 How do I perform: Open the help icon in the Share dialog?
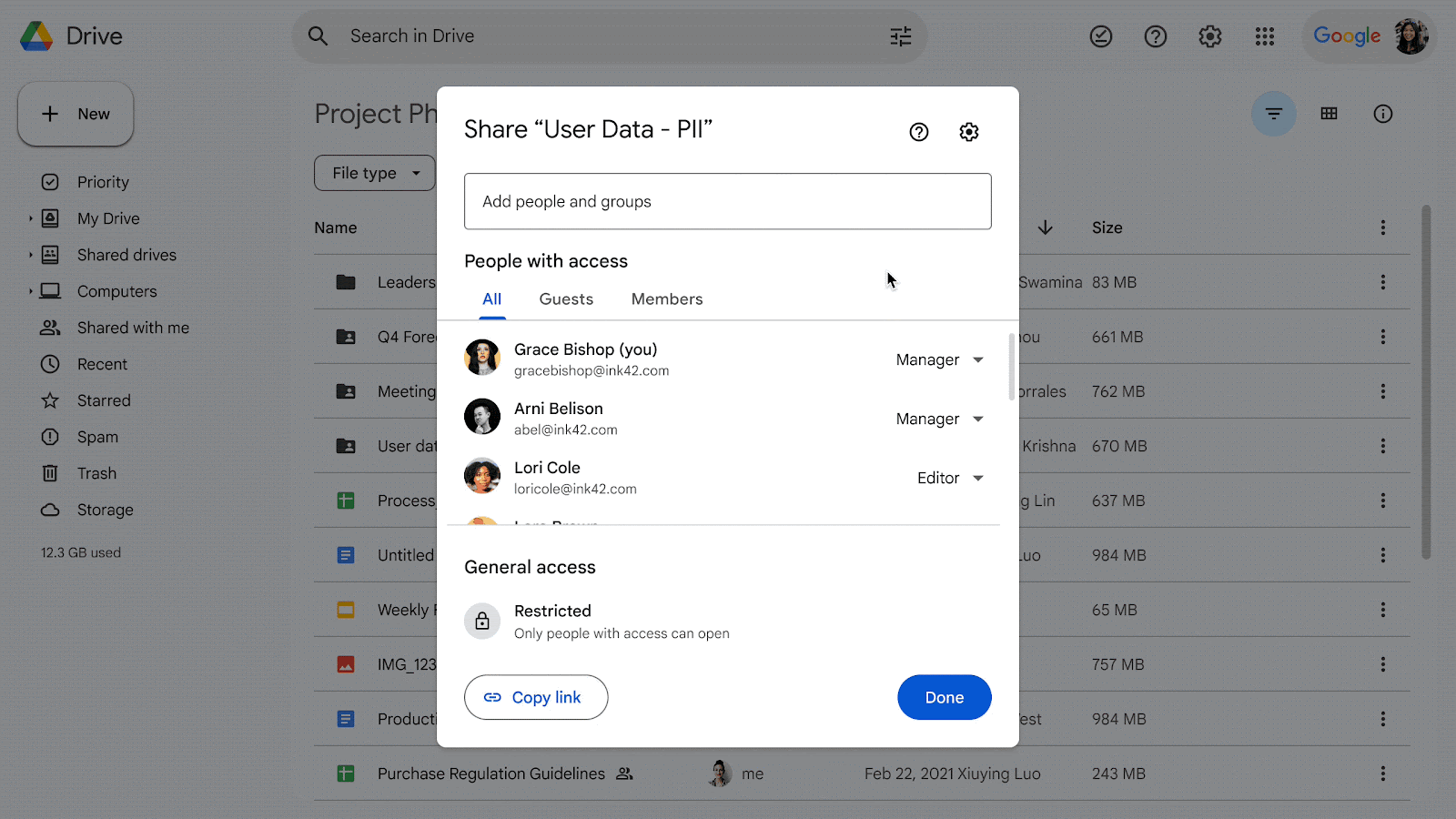[918, 132]
